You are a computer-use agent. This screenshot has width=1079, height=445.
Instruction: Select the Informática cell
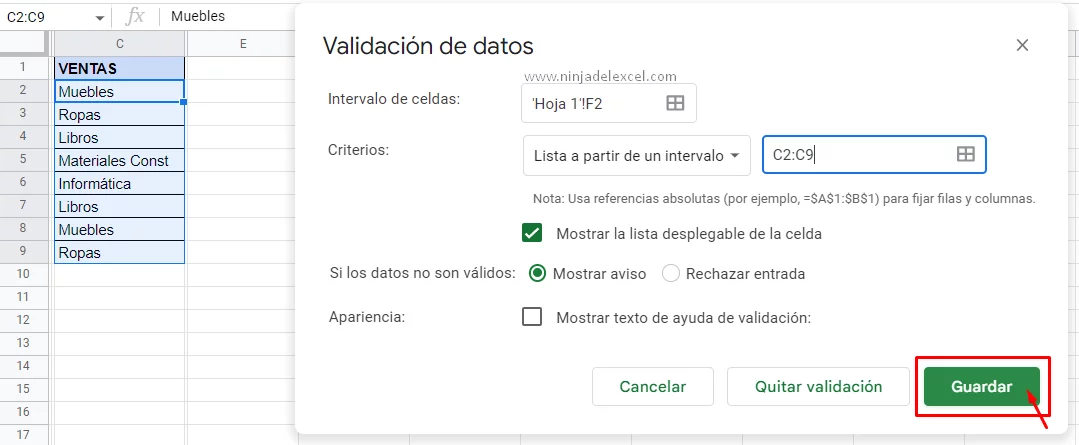tap(120, 184)
